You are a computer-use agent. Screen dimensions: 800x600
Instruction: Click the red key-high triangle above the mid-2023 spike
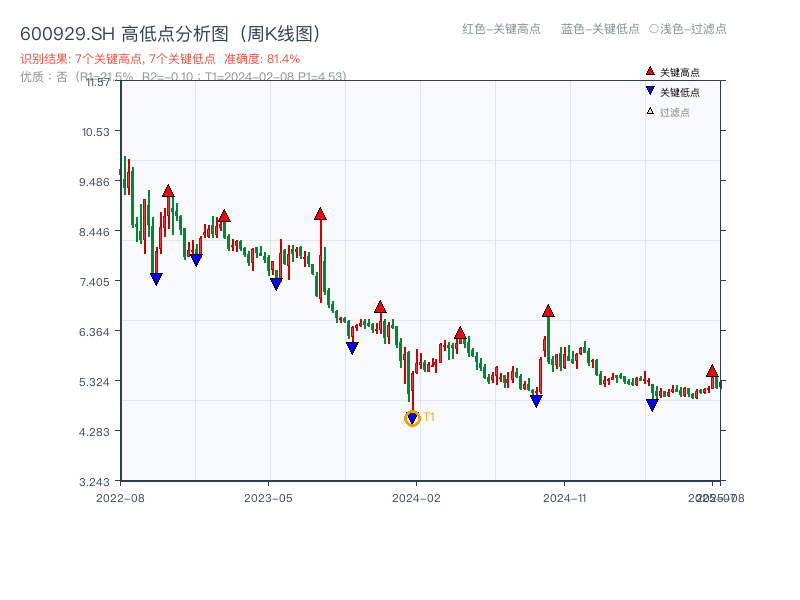click(x=320, y=212)
